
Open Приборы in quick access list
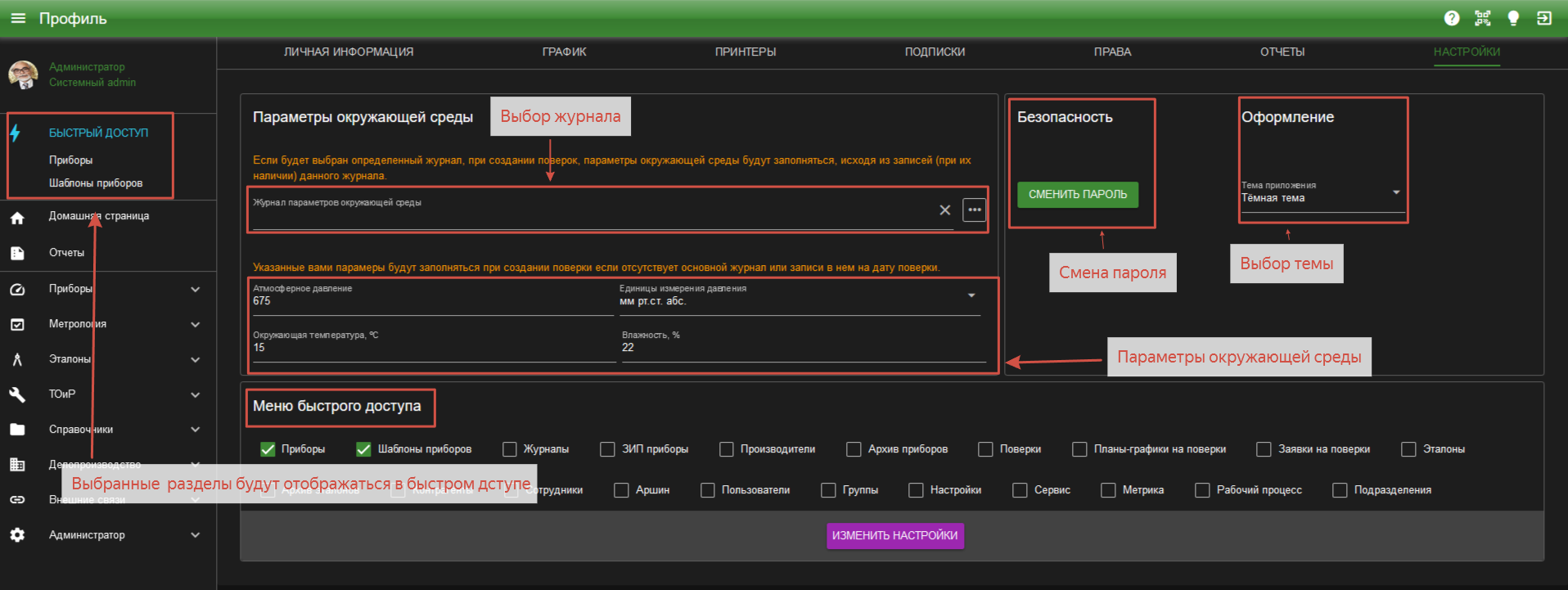click(x=70, y=160)
